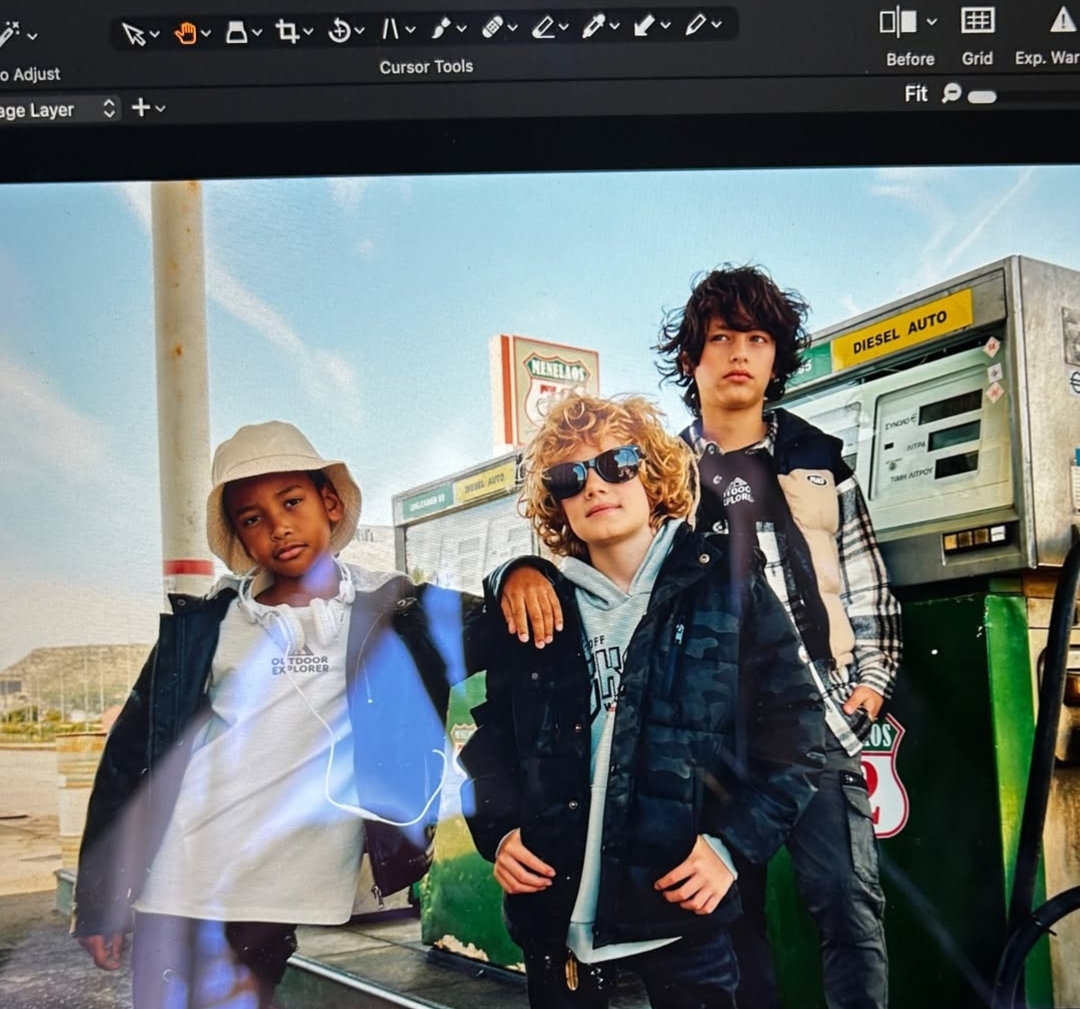Choose the Heal bandage tool

coord(492,28)
